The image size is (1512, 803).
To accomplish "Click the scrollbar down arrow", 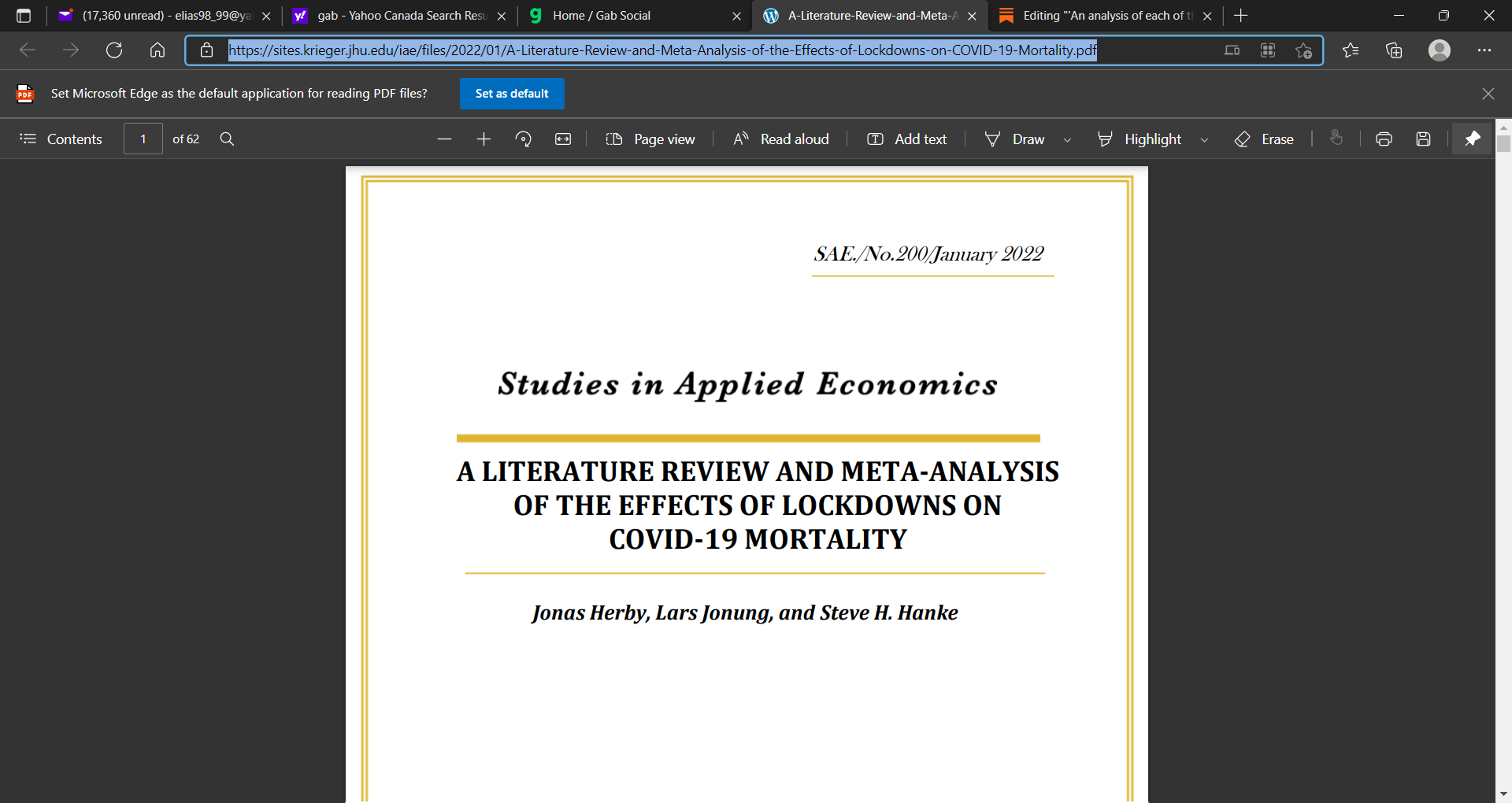I will (x=1504, y=794).
